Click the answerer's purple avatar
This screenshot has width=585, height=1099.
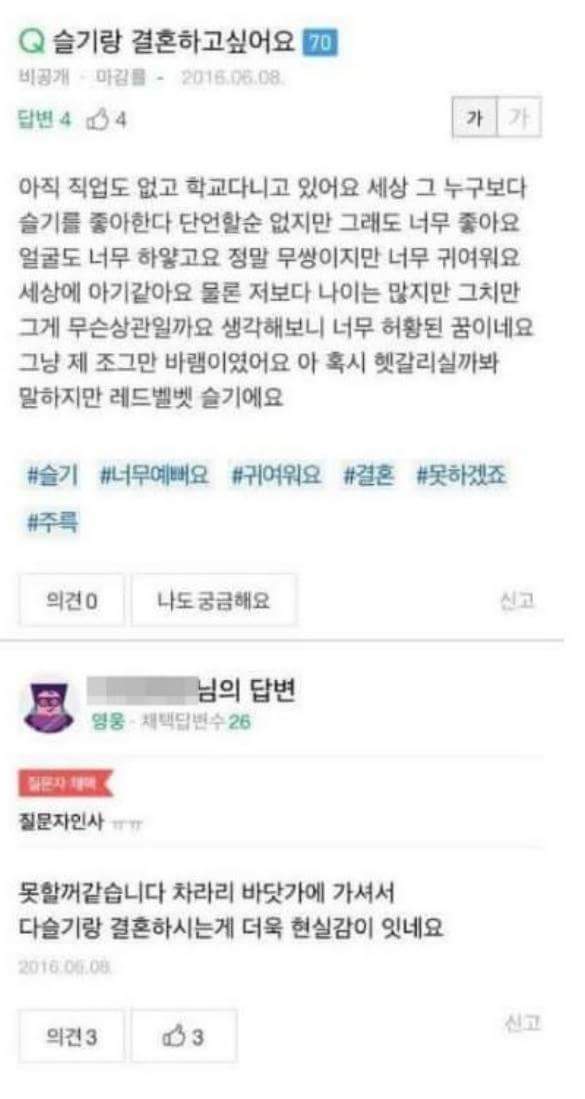pyautogui.click(x=49, y=706)
